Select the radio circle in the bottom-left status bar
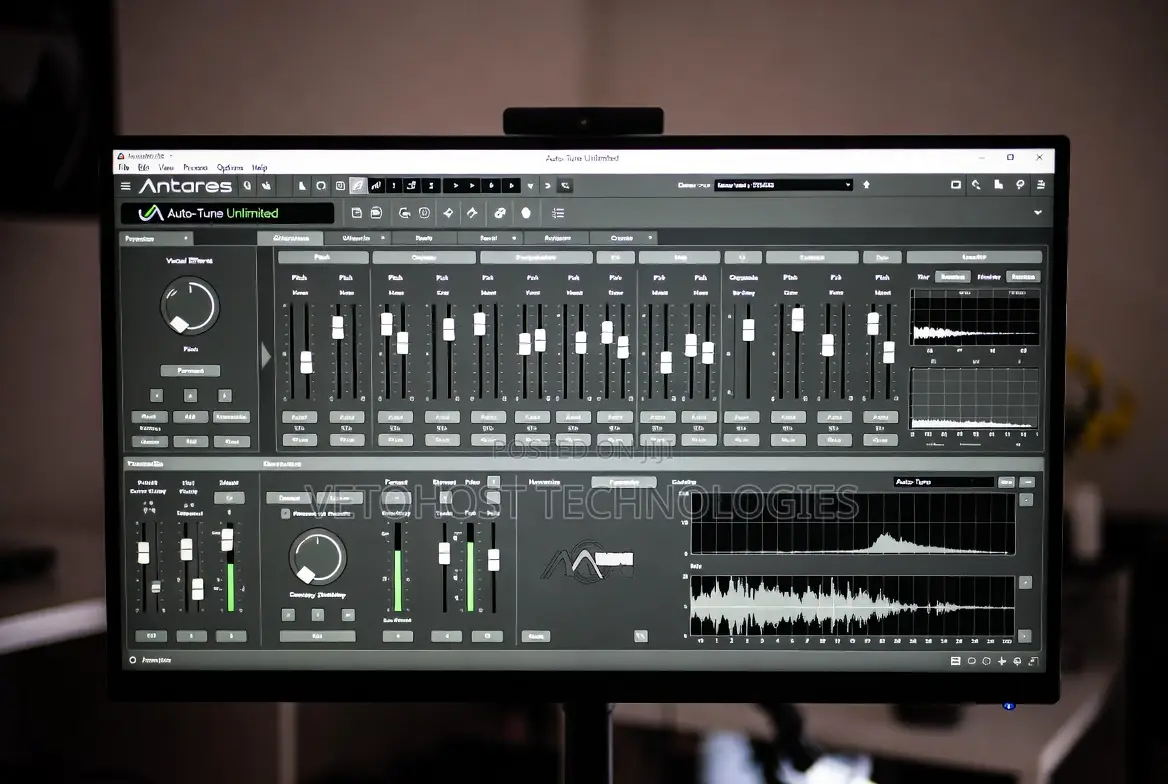This screenshot has width=1168, height=784. click(x=133, y=660)
